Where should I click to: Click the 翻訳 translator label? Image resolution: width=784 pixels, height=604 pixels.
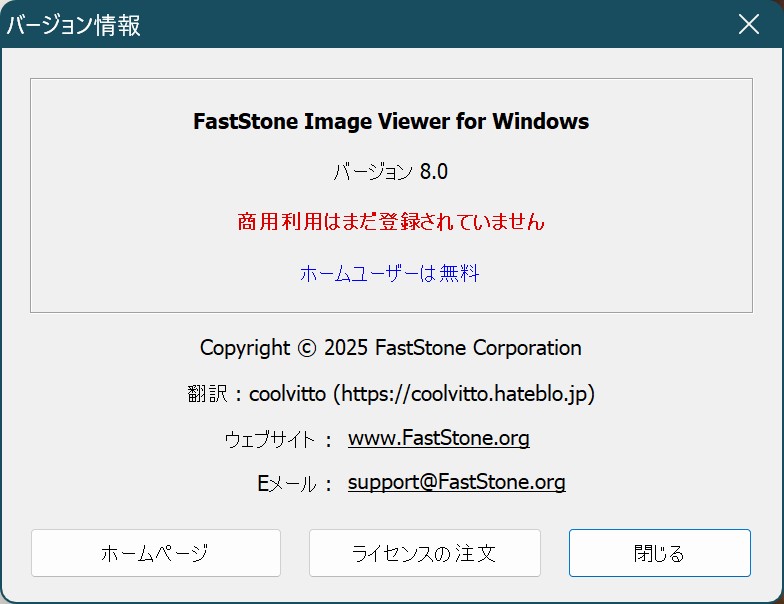click(208, 394)
